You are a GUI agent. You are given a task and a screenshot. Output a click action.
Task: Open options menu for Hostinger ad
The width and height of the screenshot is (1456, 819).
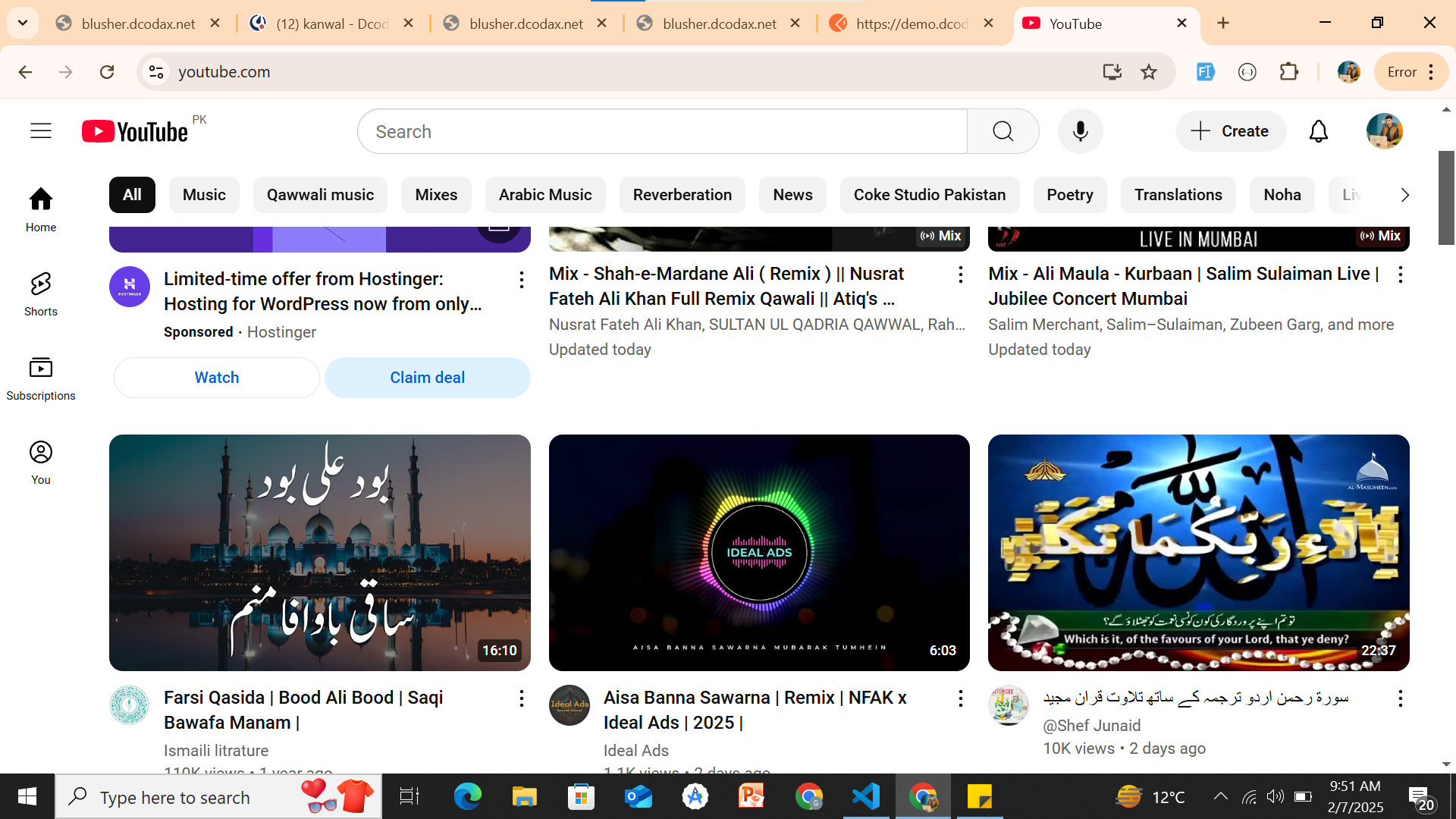[521, 280]
